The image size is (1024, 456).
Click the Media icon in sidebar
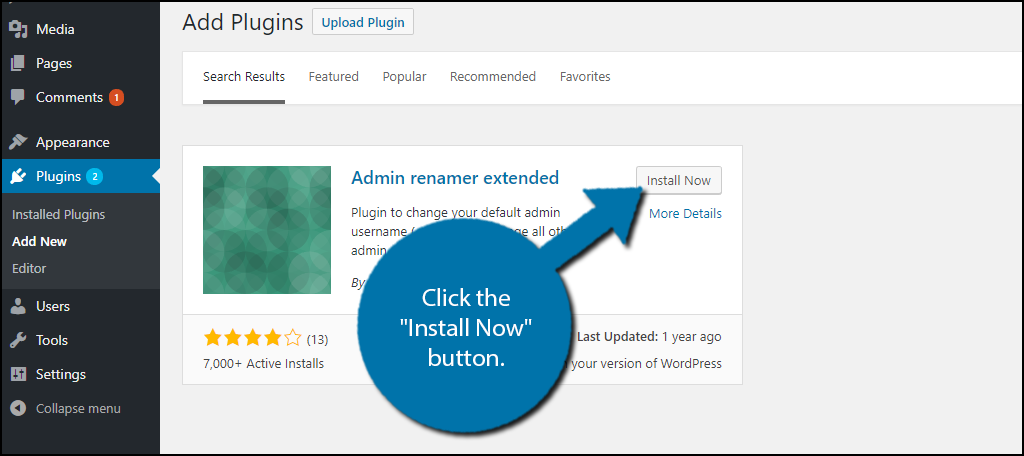click(18, 29)
